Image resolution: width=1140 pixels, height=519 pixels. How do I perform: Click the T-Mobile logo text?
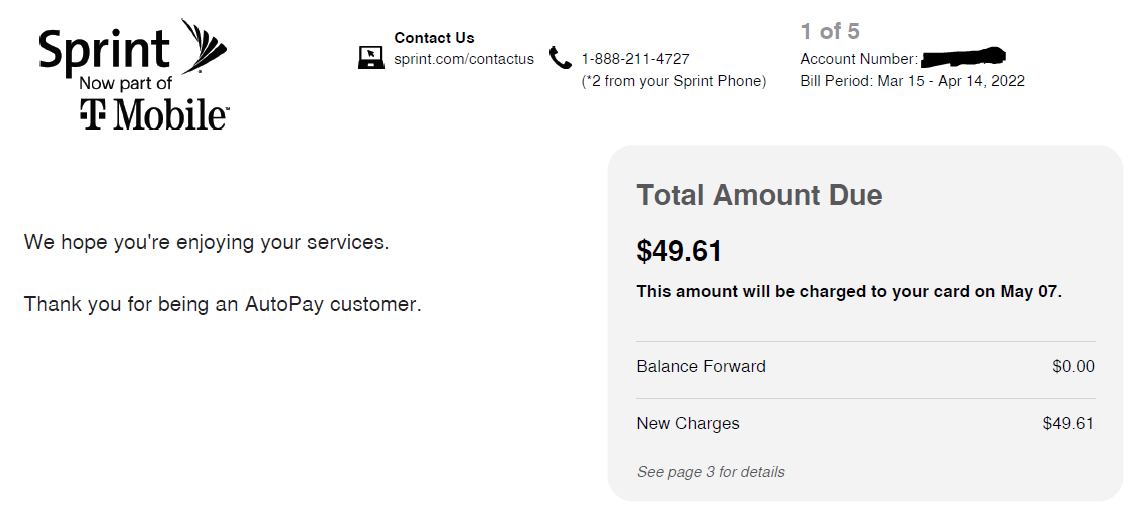pos(154,114)
